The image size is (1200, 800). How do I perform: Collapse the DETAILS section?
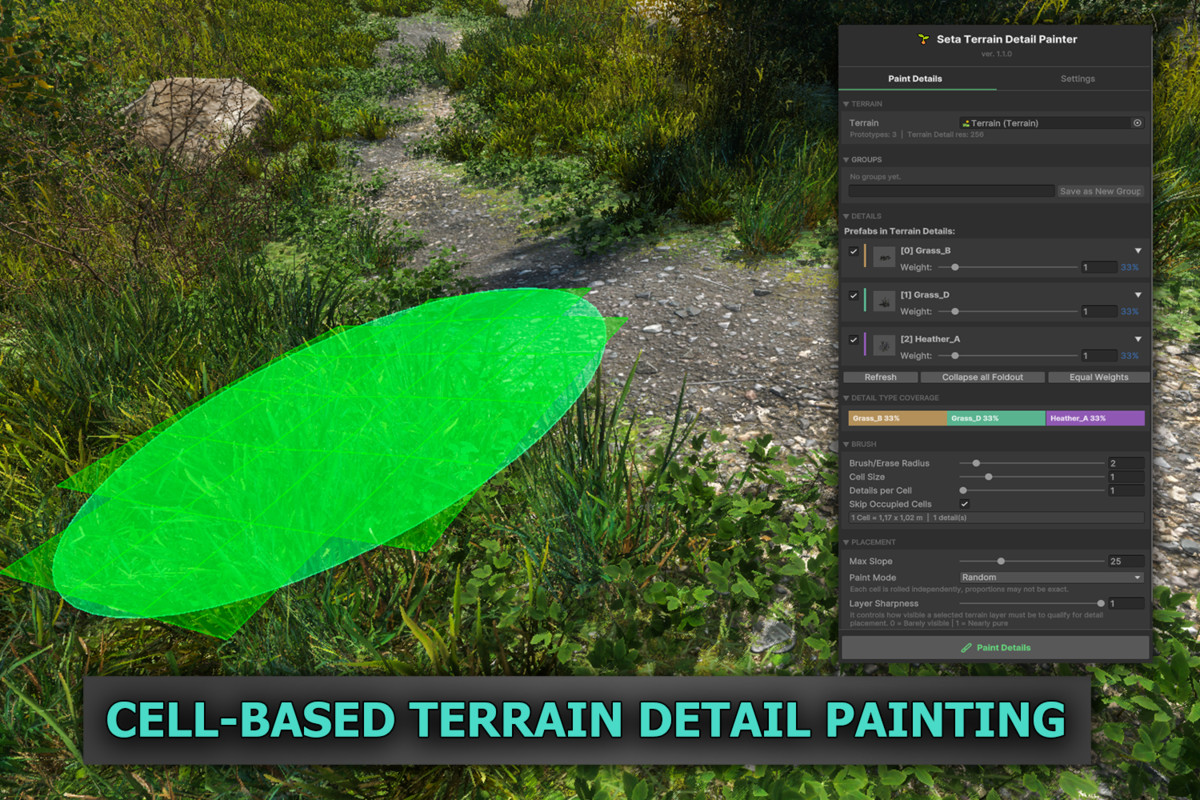tap(845, 216)
